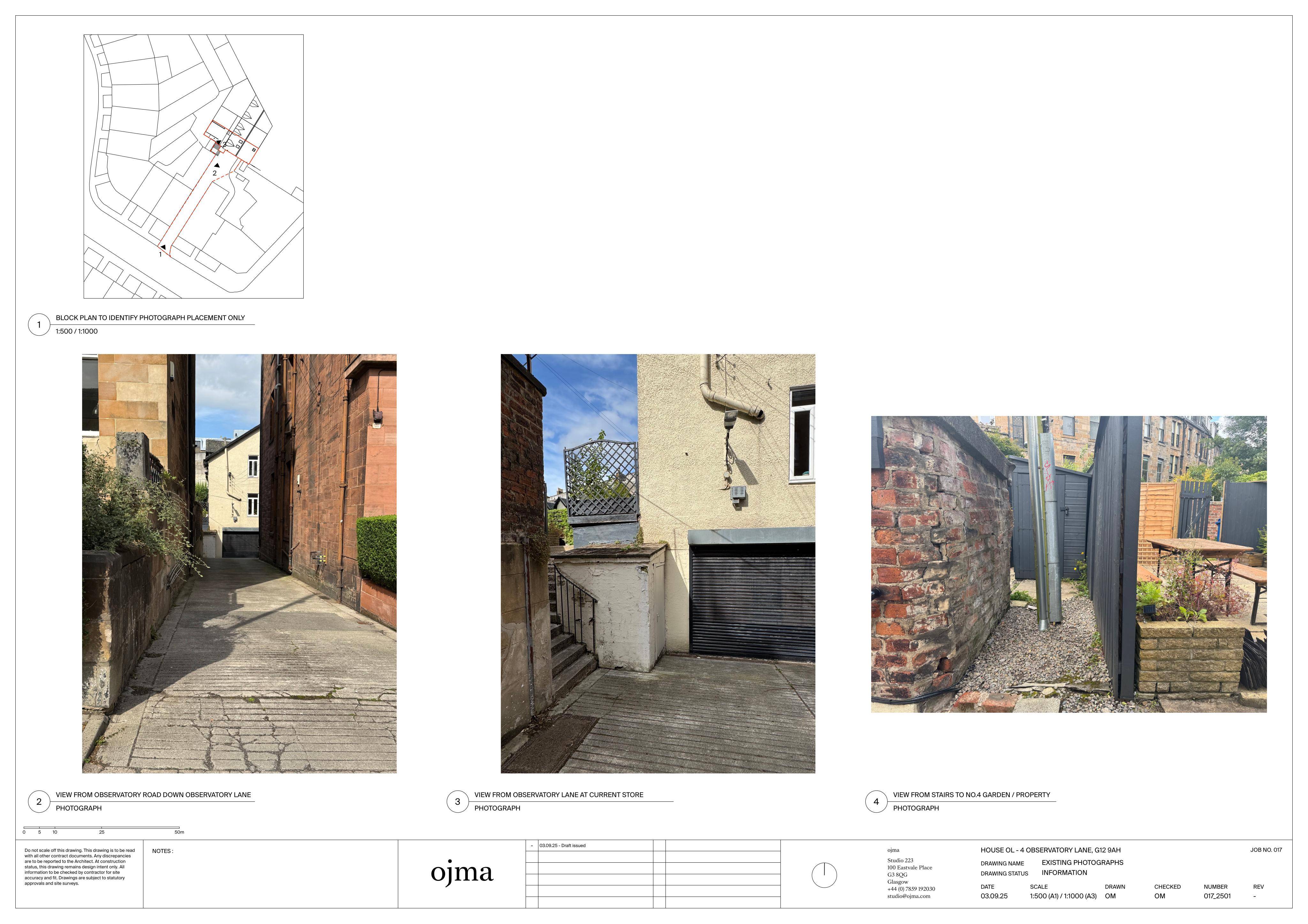The image size is (1308, 924).
Task: Select the date value '03.09.25' under DATE
Action: (x=993, y=896)
